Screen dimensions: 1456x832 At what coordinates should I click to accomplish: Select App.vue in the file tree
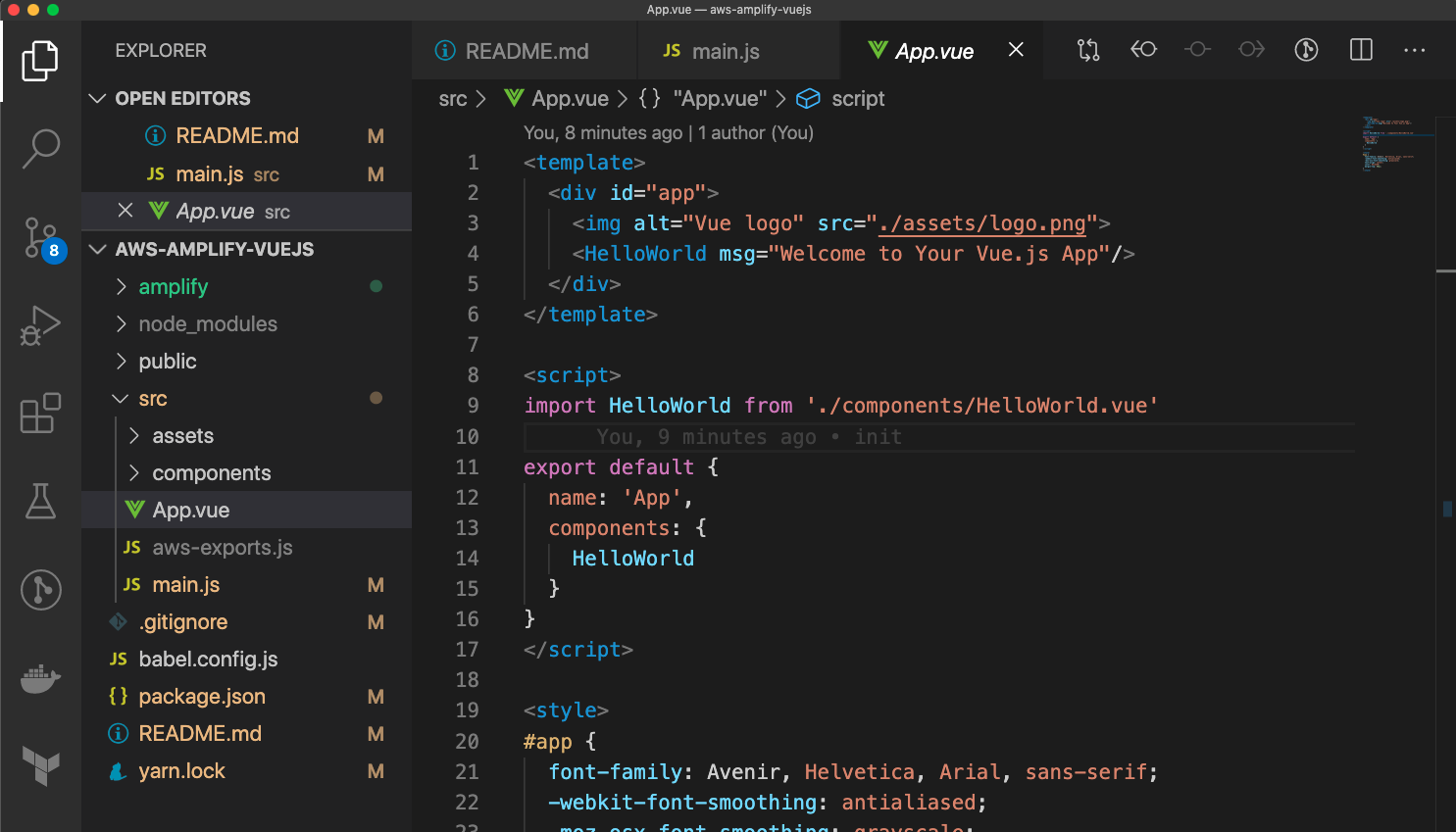tap(246, 511)
